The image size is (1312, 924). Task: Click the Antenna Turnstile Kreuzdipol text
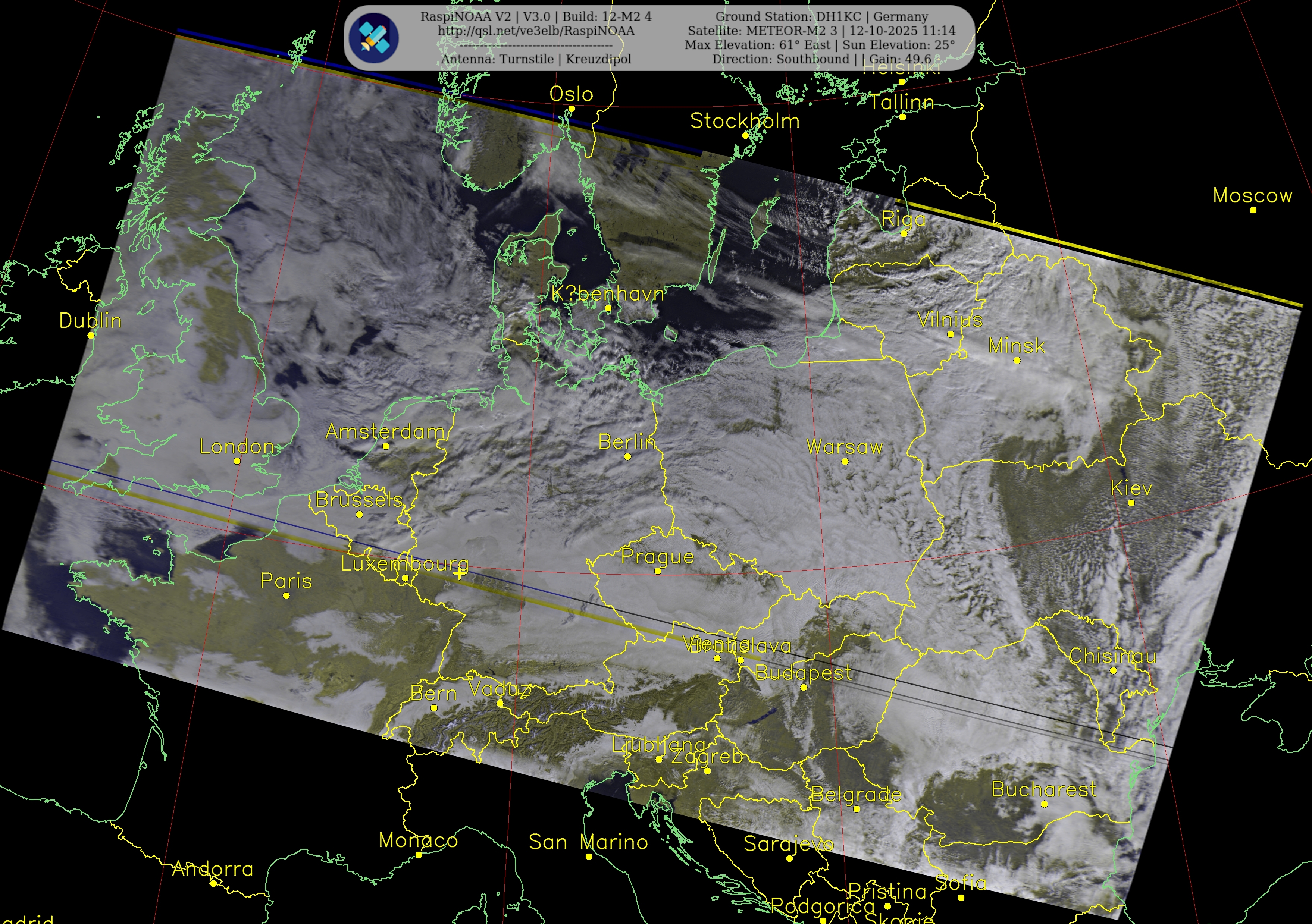click(x=536, y=59)
